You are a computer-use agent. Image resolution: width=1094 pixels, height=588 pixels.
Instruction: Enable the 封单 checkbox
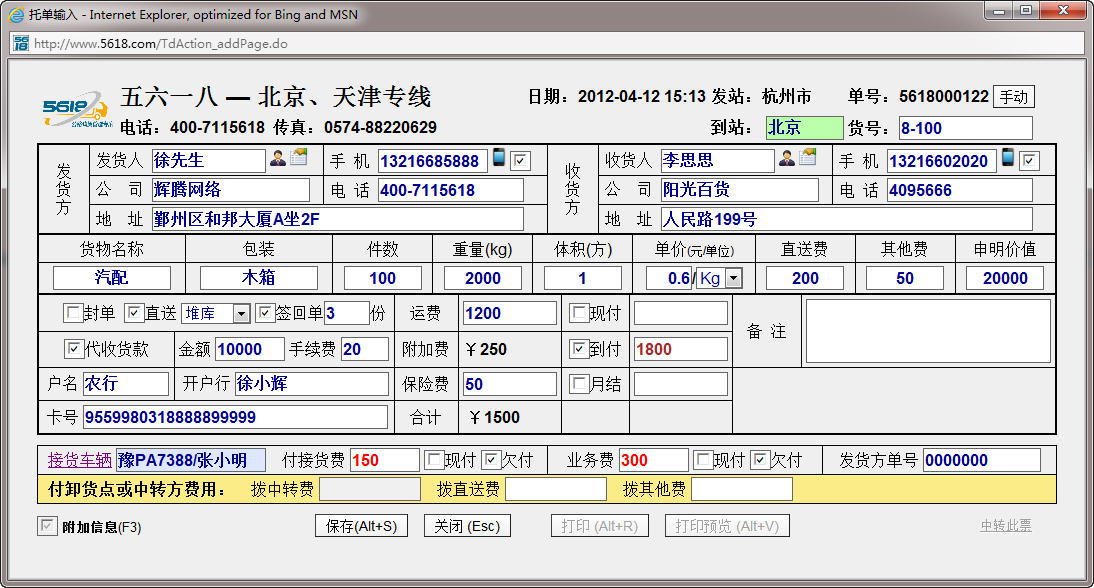coord(73,314)
